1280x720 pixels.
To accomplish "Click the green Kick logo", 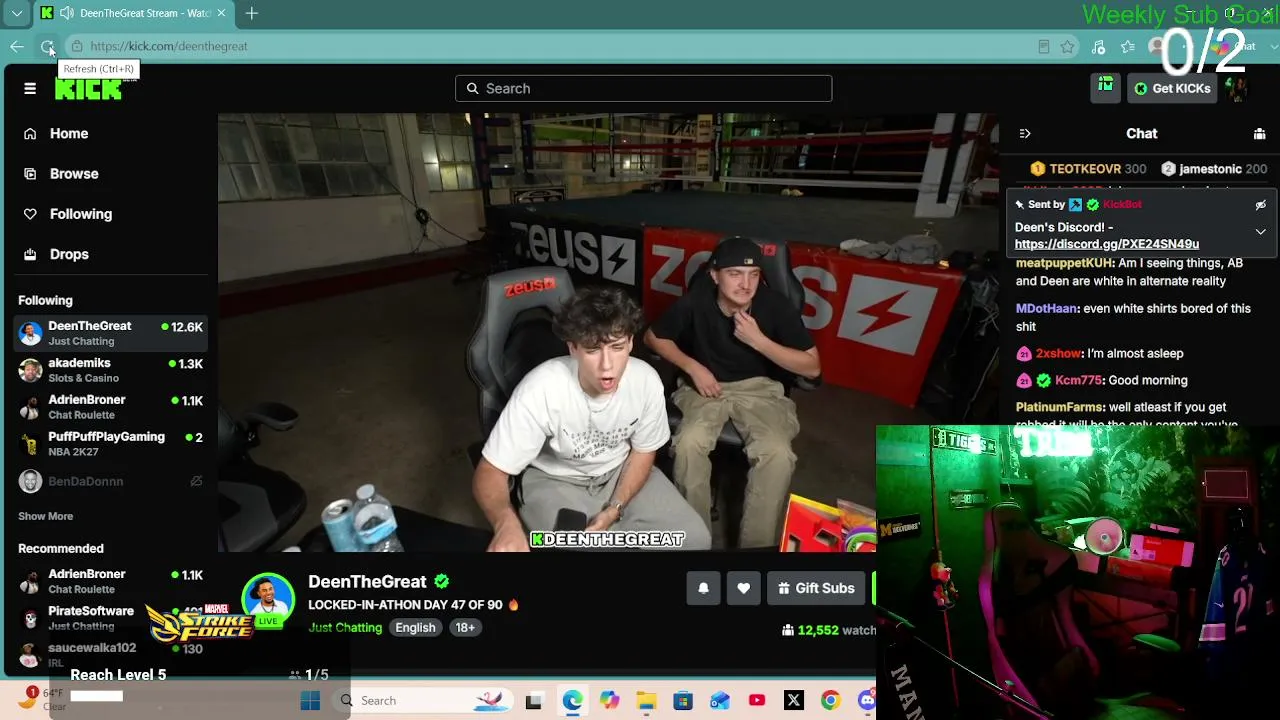I will coord(88,89).
